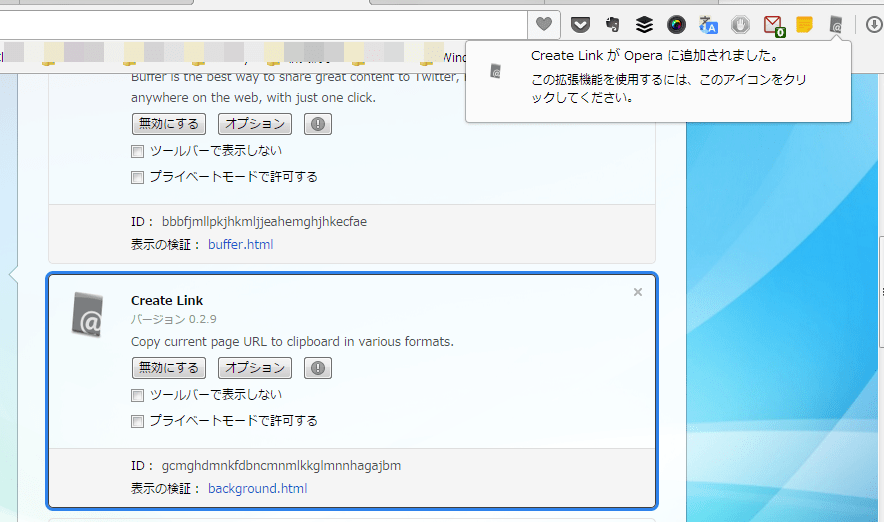The width and height of the screenshot is (884, 522).
Task: Click the AdBlock hand stop-sign icon
Action: pyautogui.click(x=740, y=24)
